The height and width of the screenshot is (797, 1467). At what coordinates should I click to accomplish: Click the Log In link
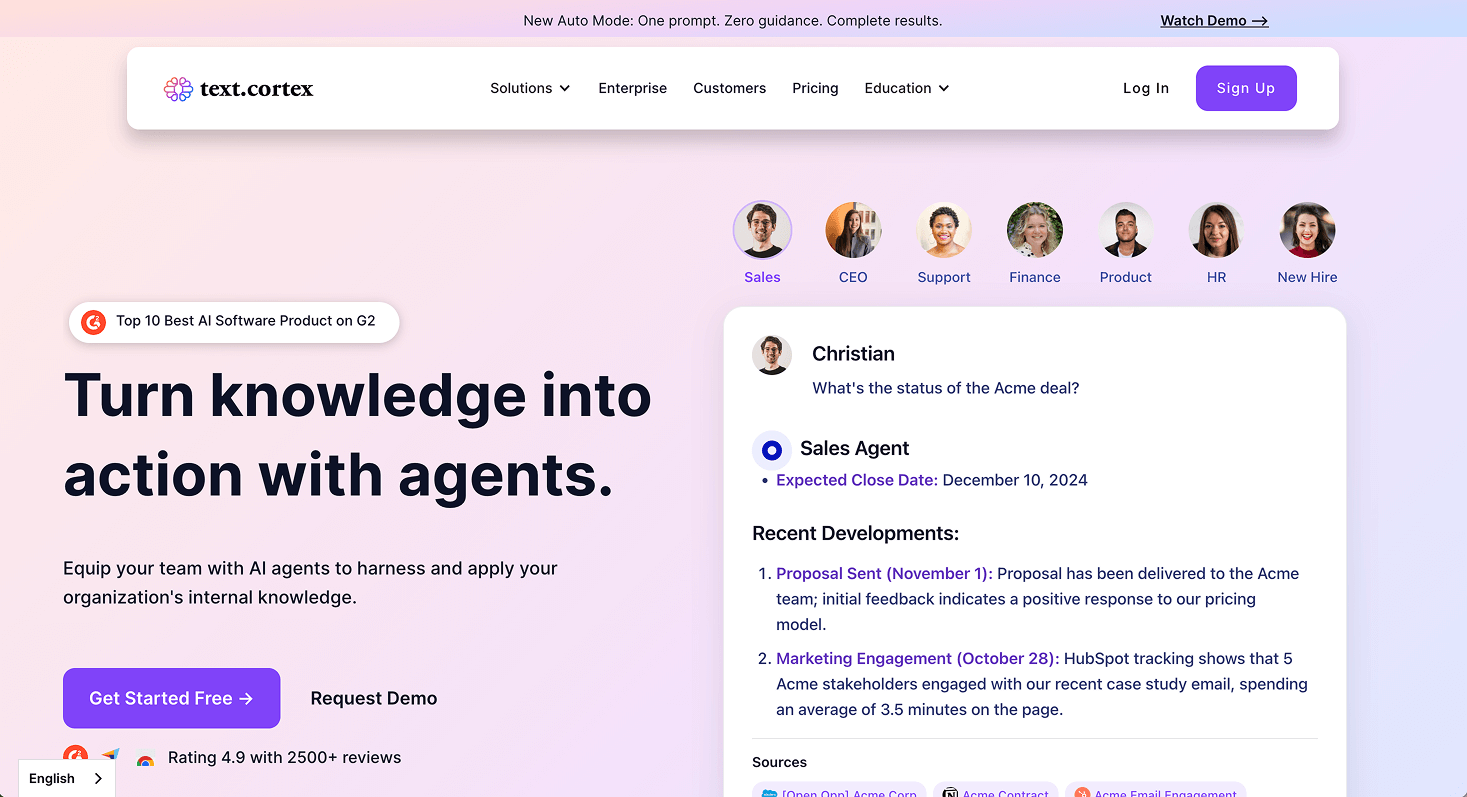[1146, 88]
